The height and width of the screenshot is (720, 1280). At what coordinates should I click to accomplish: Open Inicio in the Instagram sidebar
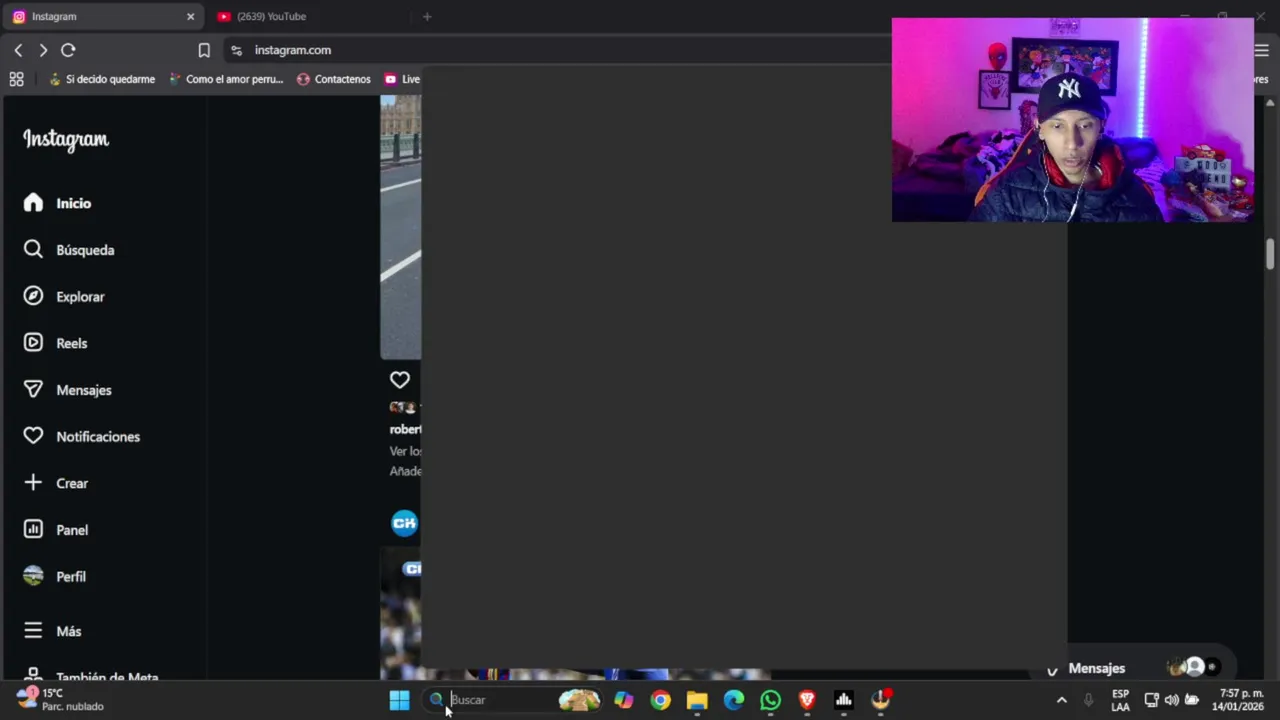click(58, 203)
